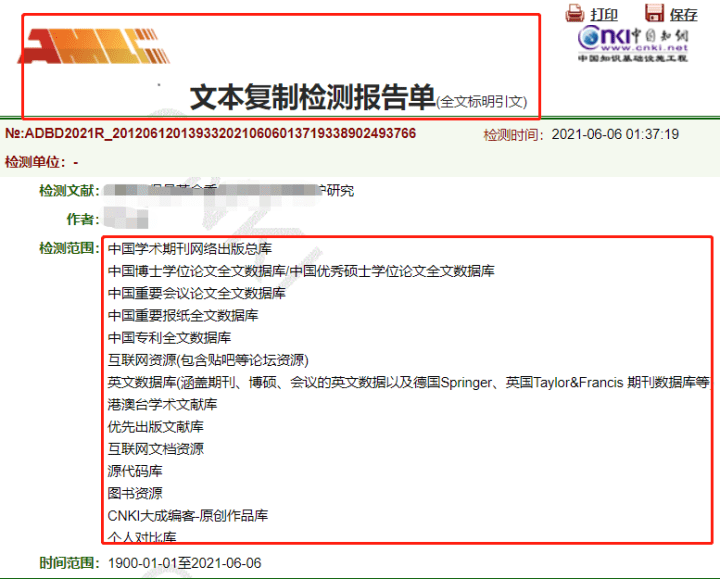Click the 检测文献 label
This screenshot has width=720, height=579.
[69, 191]
